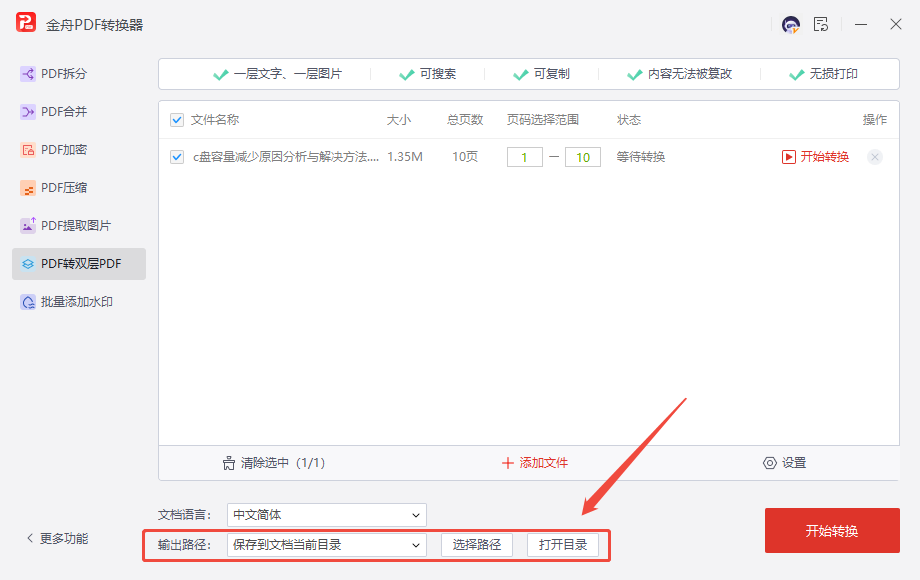
Task: Click the 大小 column header
Action: pyautogui.click(x=399, y=120)
